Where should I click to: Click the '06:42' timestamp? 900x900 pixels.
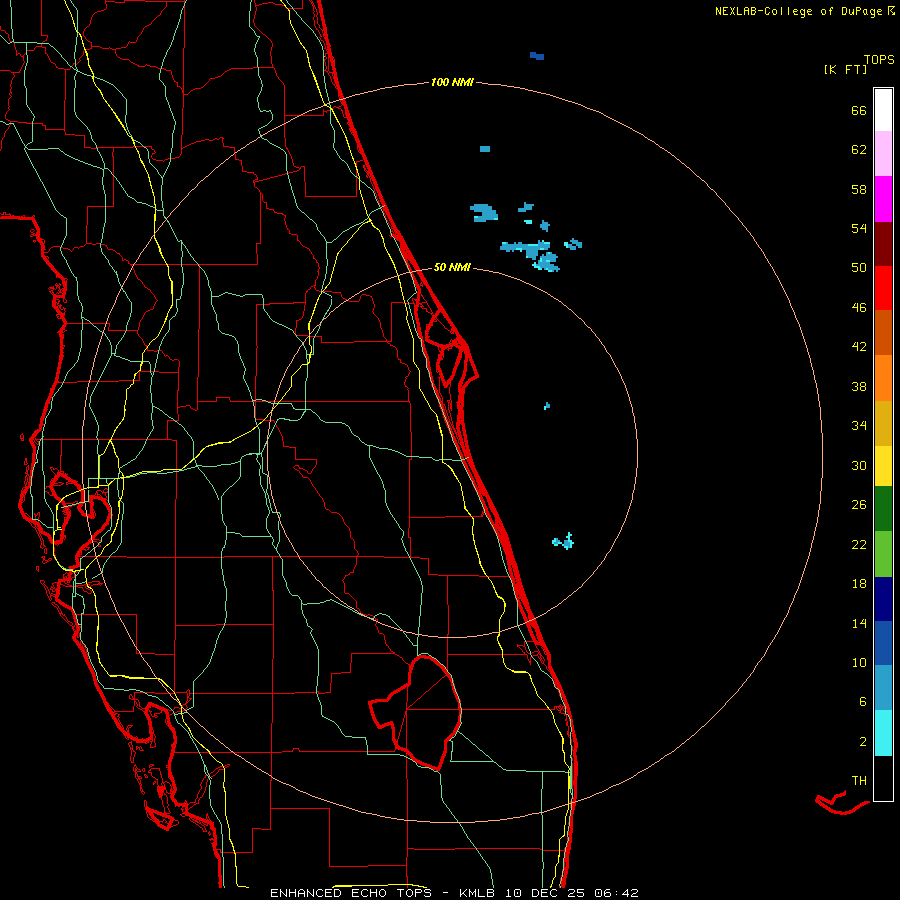[x=616, y=893]
